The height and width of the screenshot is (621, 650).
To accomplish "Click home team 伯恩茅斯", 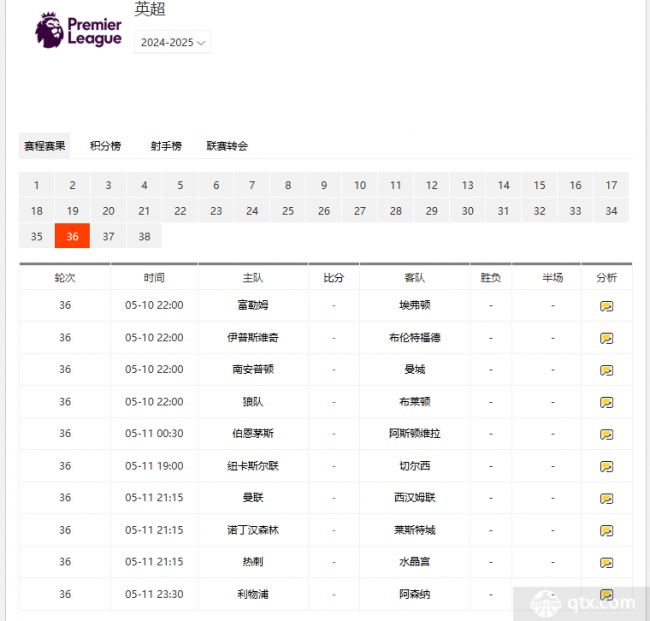I will 253,434.
